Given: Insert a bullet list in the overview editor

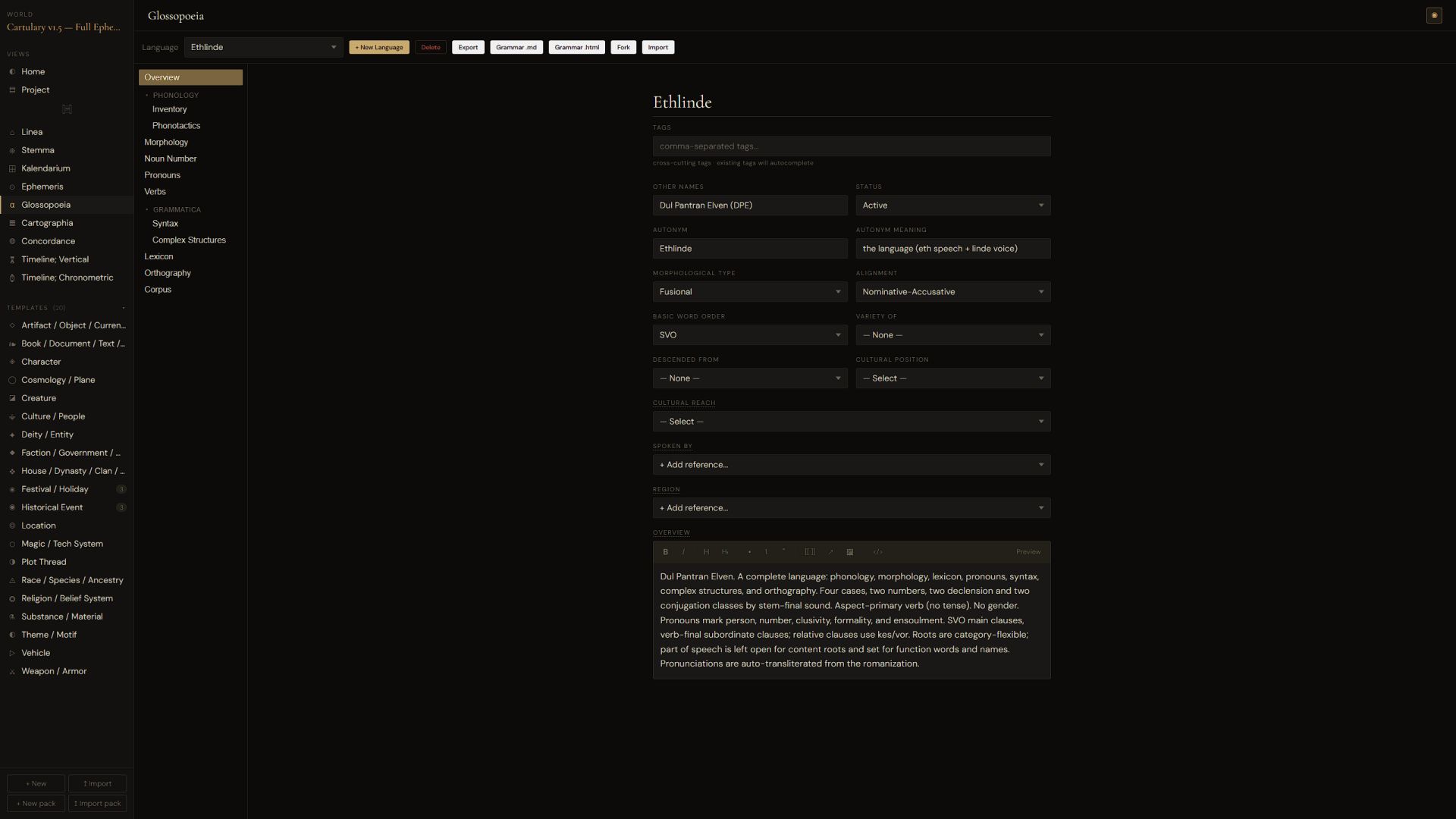Looking at the screenshot, I should 749,552.
